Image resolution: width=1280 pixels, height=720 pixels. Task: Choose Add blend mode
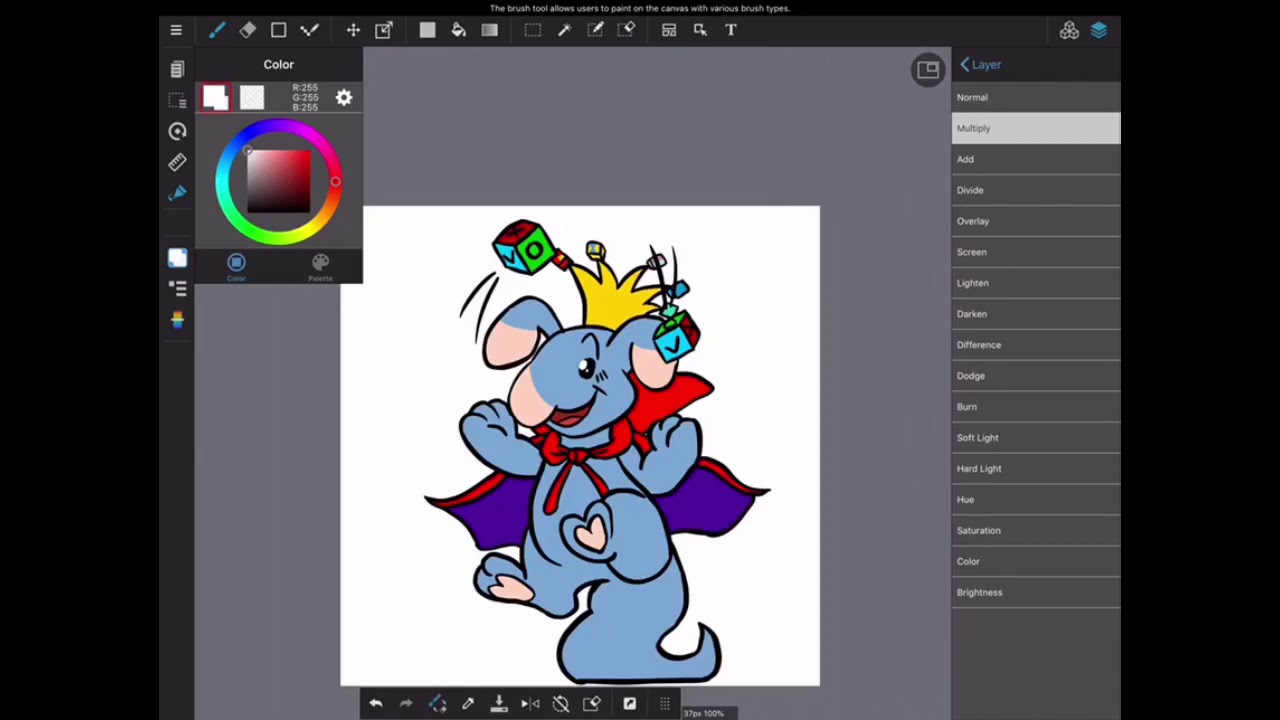tap(1036, 159)
